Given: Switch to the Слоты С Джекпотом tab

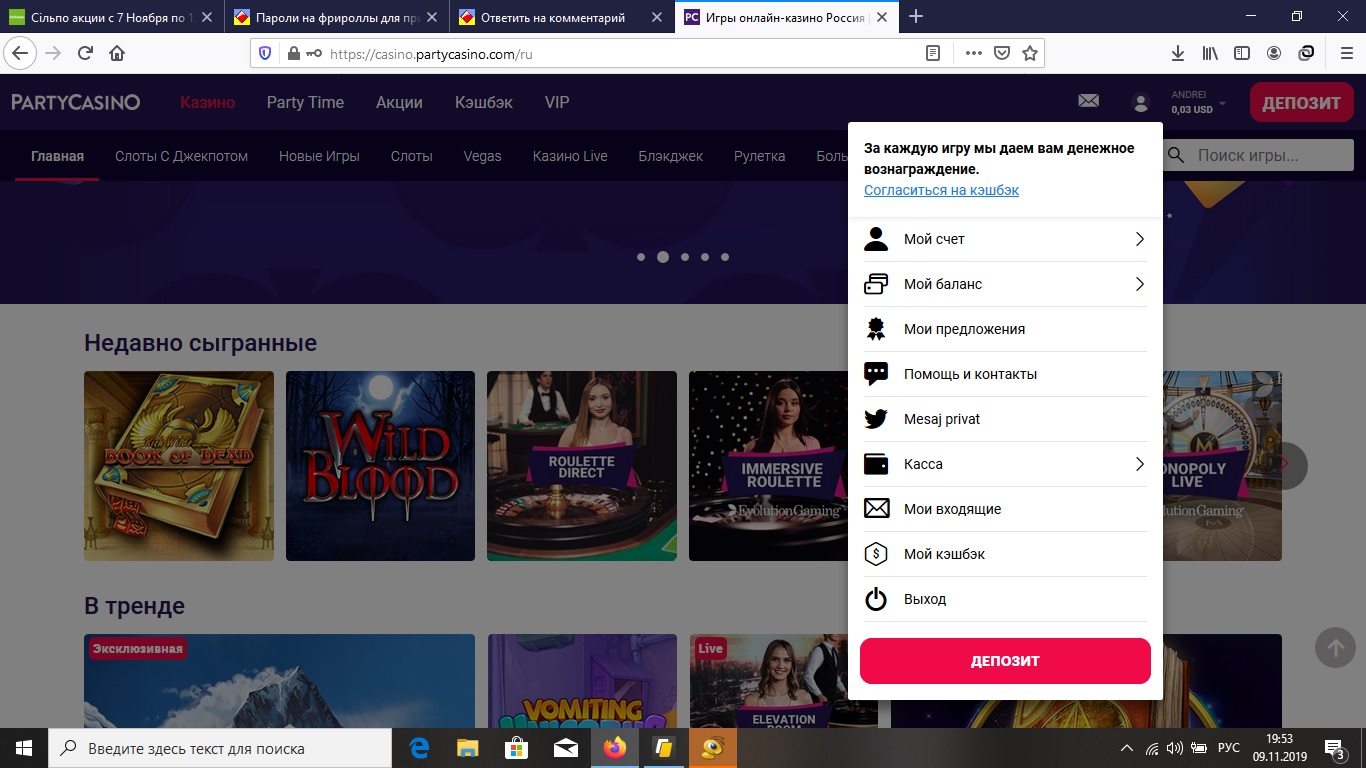Looking at the screenshot, I should coord(181,156).
